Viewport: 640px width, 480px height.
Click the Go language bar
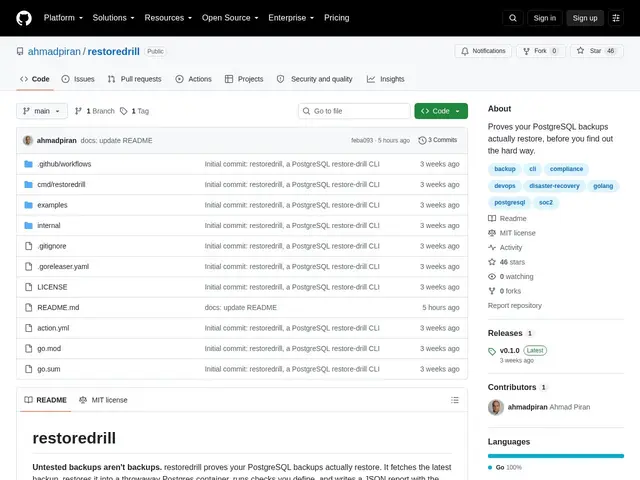556,456
